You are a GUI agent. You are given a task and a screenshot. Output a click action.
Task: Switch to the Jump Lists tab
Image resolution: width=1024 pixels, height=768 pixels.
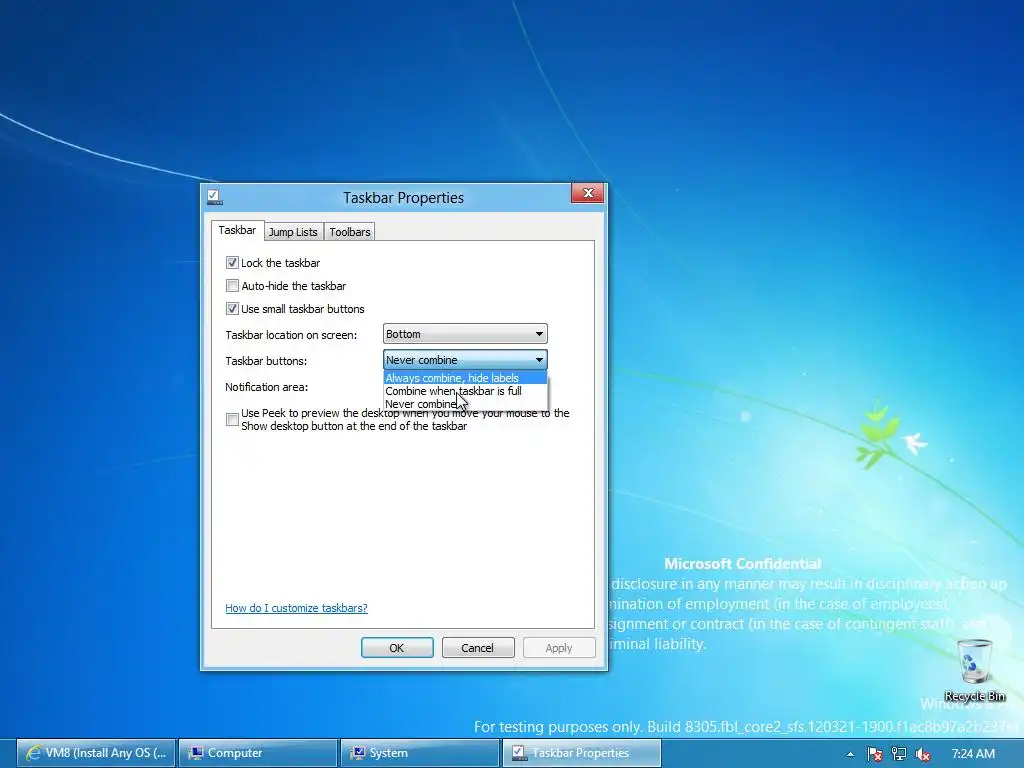(x=293, y=232)
